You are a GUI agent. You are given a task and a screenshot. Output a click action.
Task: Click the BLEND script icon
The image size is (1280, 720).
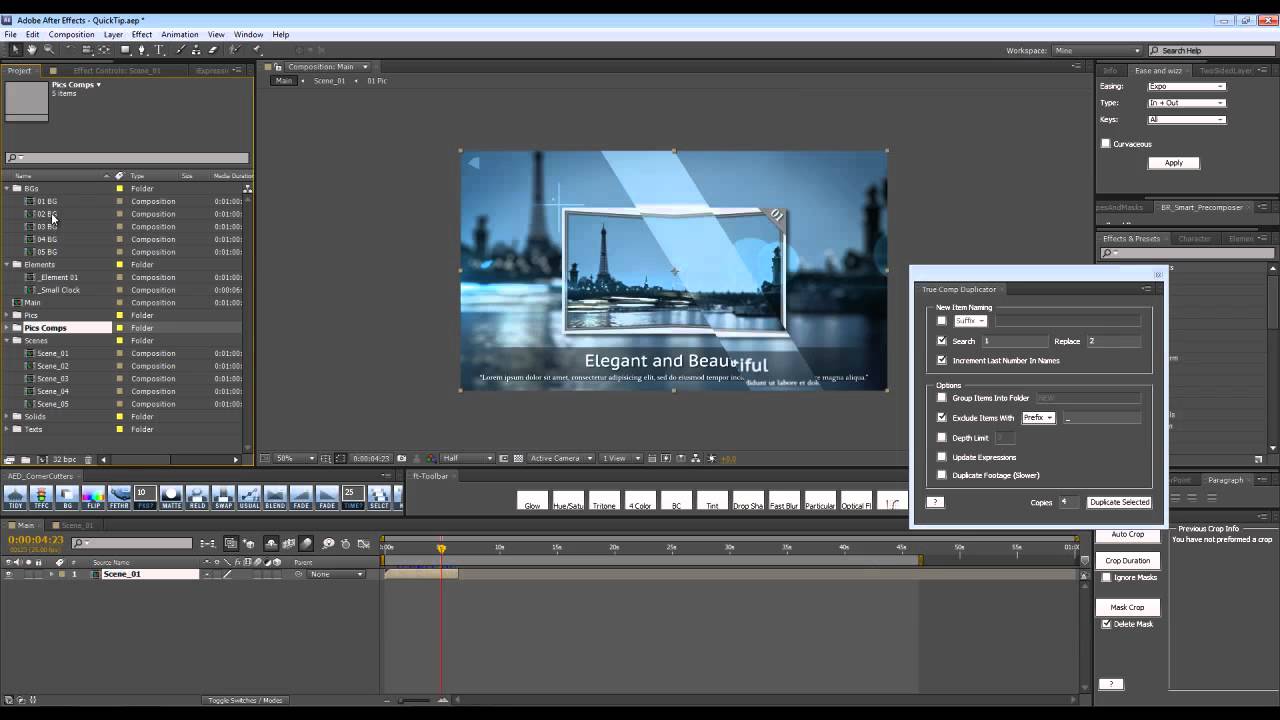[275, 498]
